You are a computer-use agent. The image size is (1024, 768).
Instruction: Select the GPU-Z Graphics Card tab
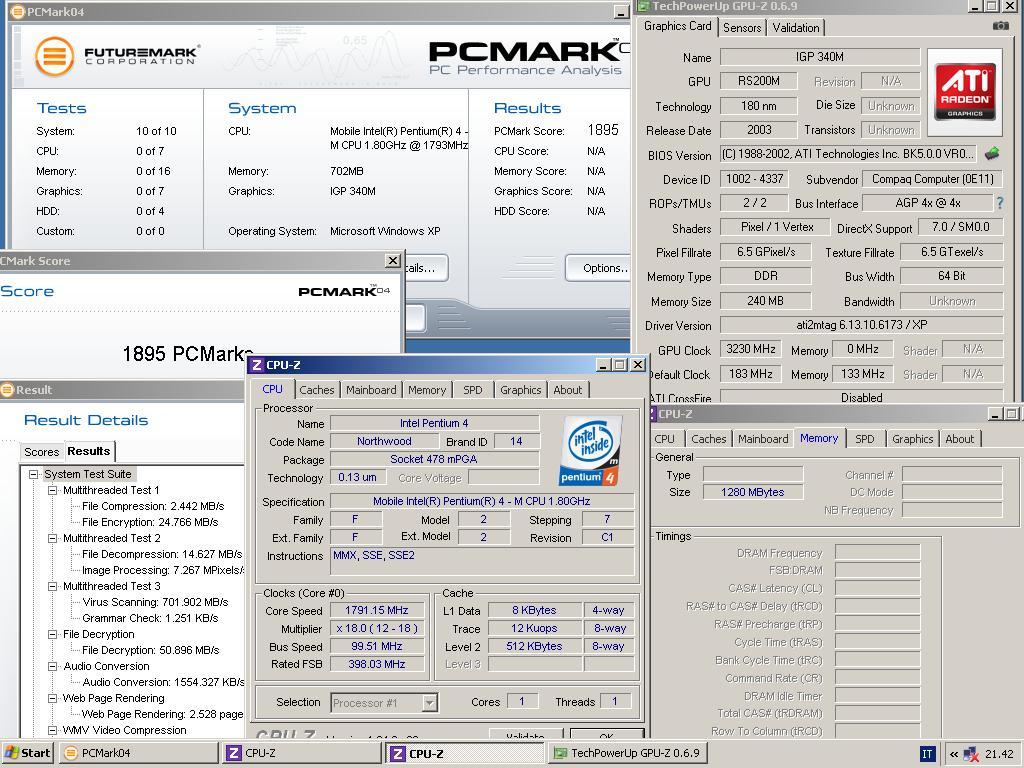(677, 26)
